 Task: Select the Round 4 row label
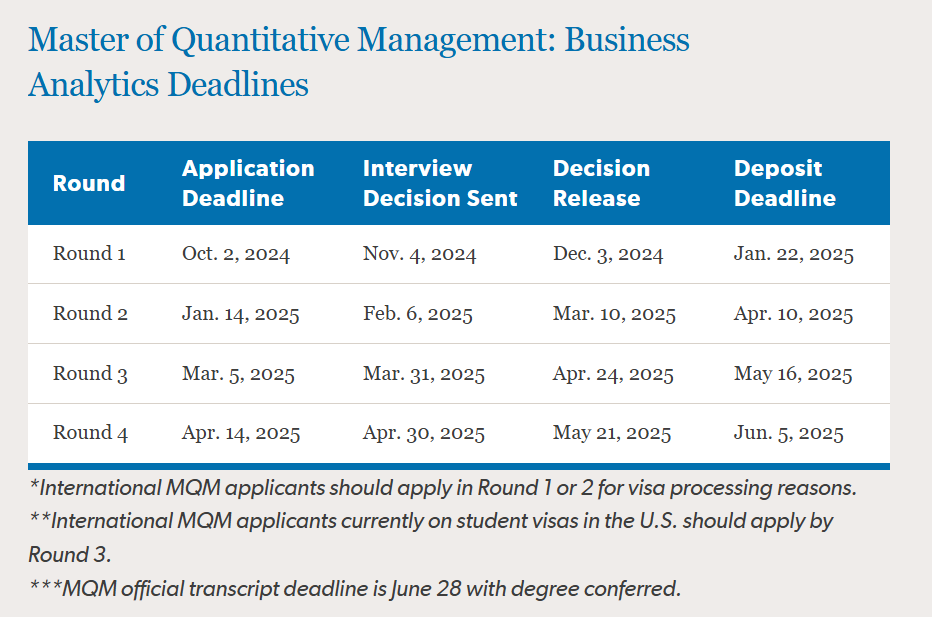tap(90, 434)
